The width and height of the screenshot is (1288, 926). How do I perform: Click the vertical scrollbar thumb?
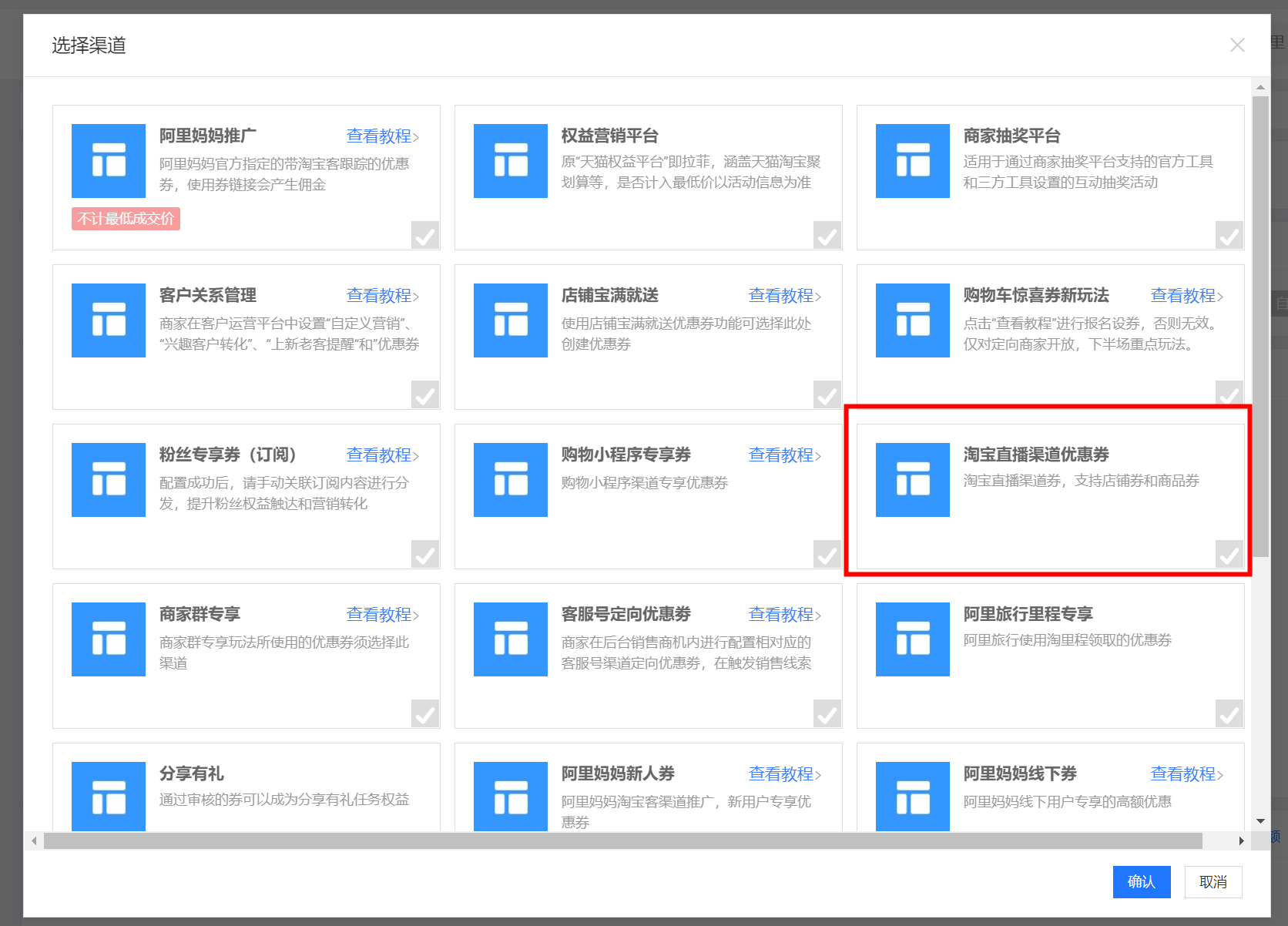(1260, 326)
